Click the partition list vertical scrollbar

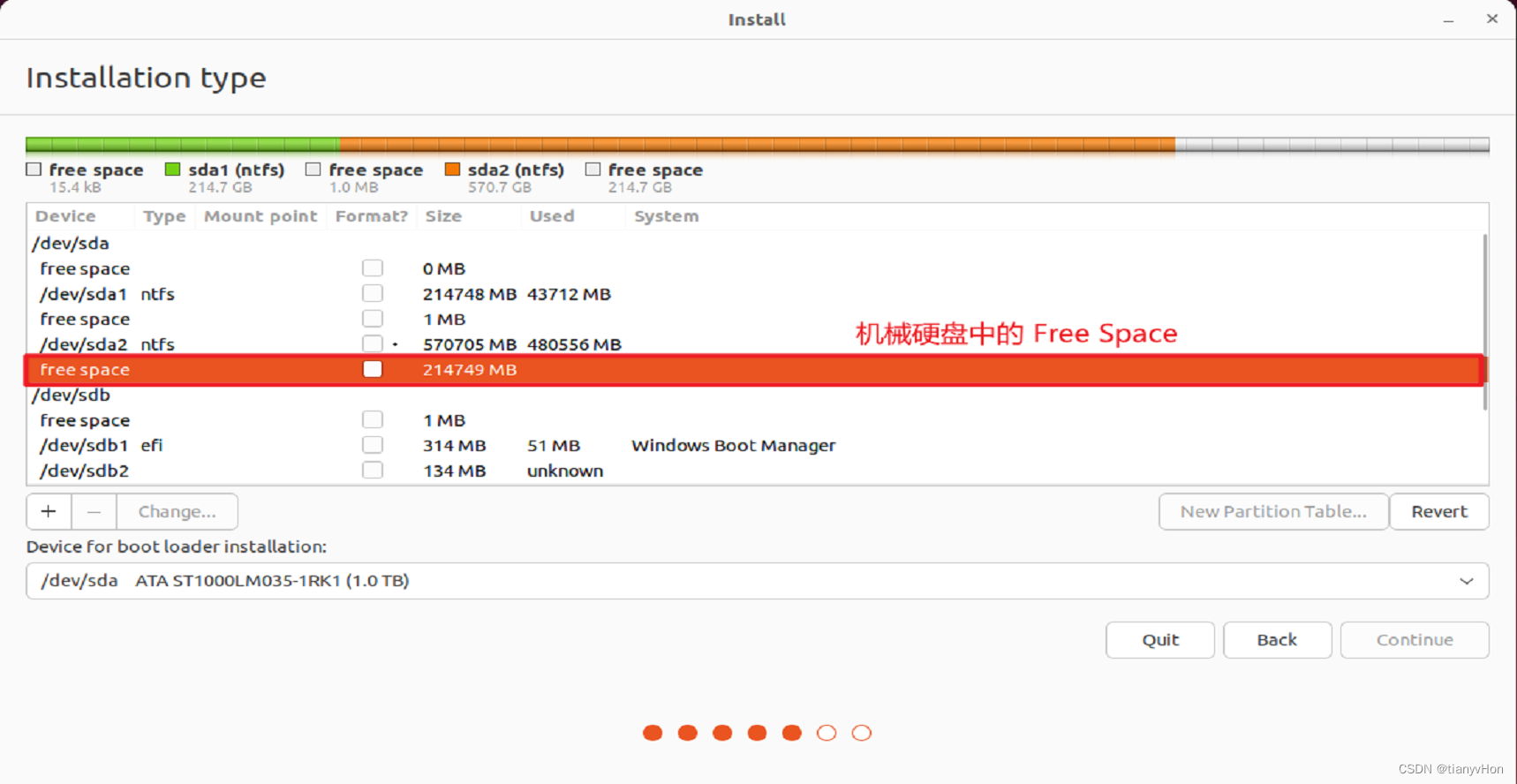tap(1485, 321)
